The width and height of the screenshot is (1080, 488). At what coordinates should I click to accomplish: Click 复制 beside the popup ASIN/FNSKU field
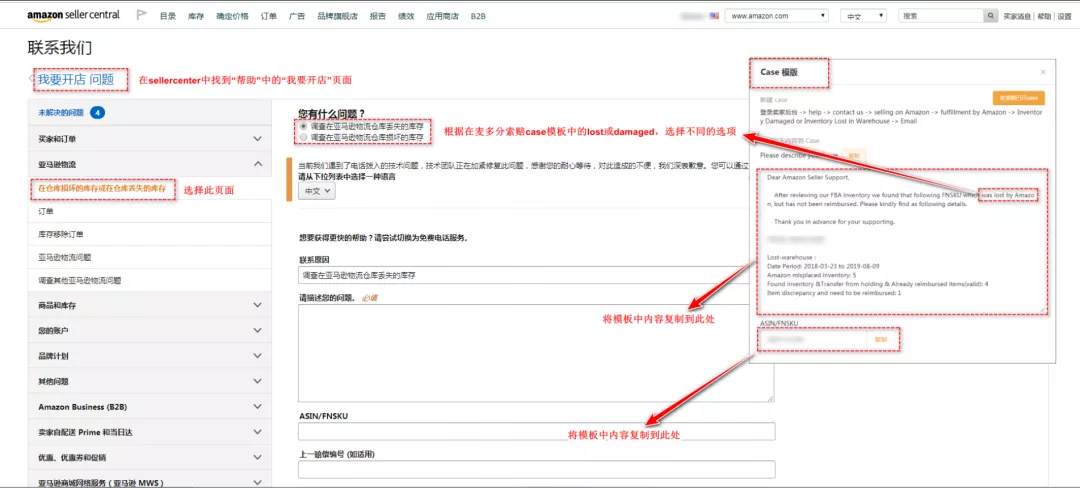[880, 339]
